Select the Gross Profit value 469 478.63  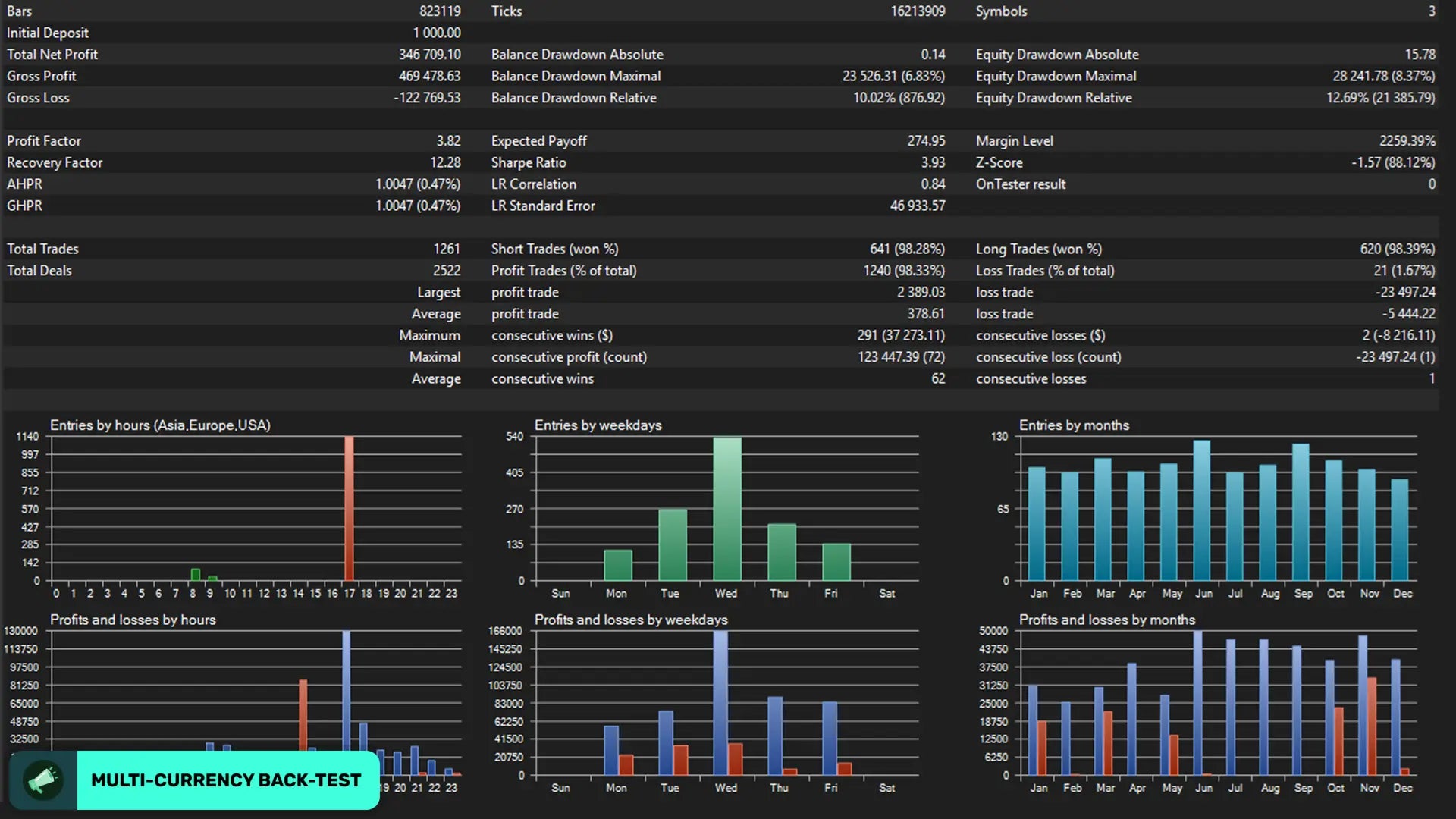coord(429,76)
